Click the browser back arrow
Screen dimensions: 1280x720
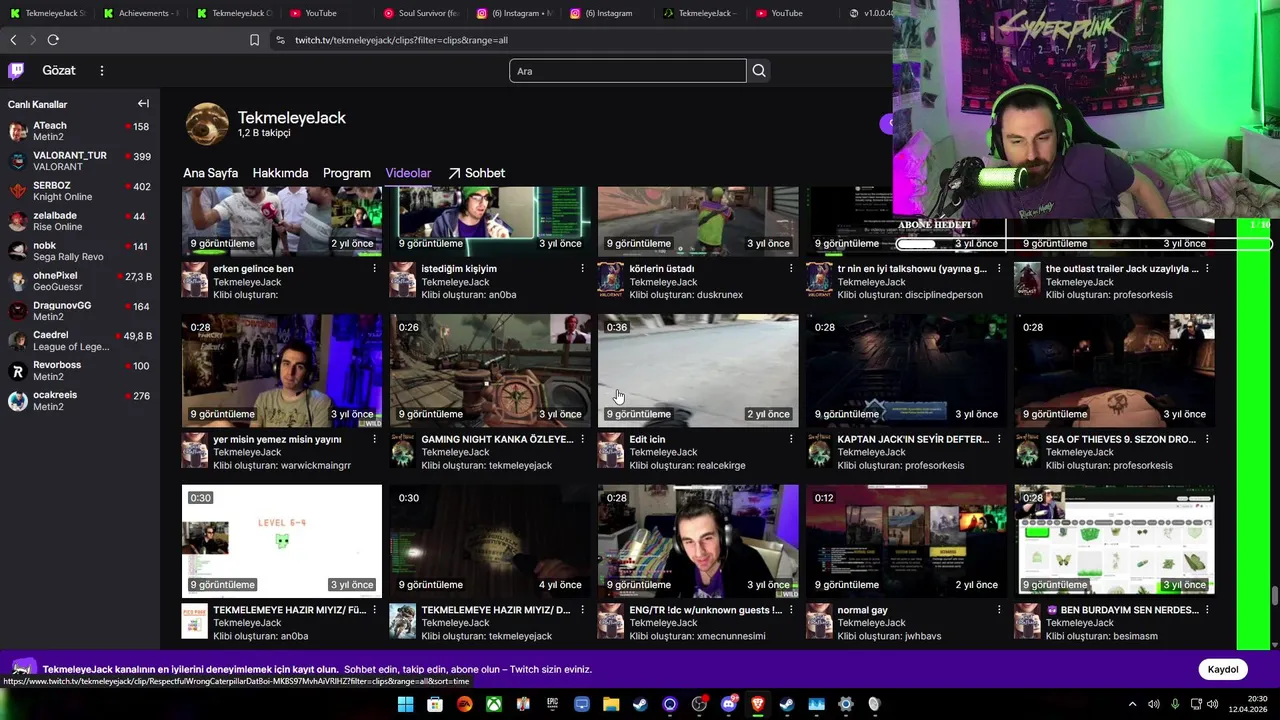[13, 40]
